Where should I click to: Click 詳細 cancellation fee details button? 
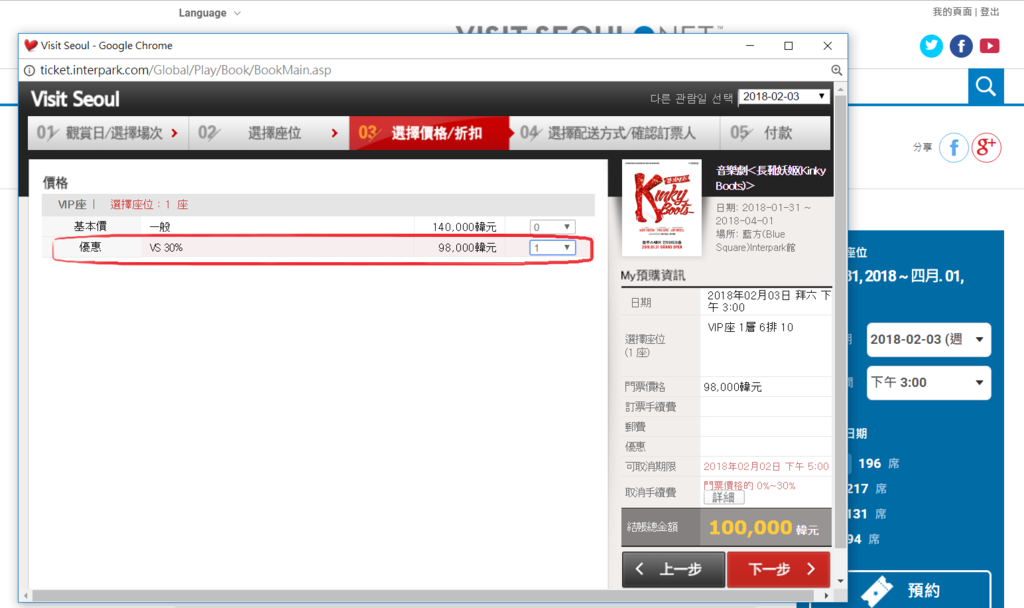[x=724, y=498]
